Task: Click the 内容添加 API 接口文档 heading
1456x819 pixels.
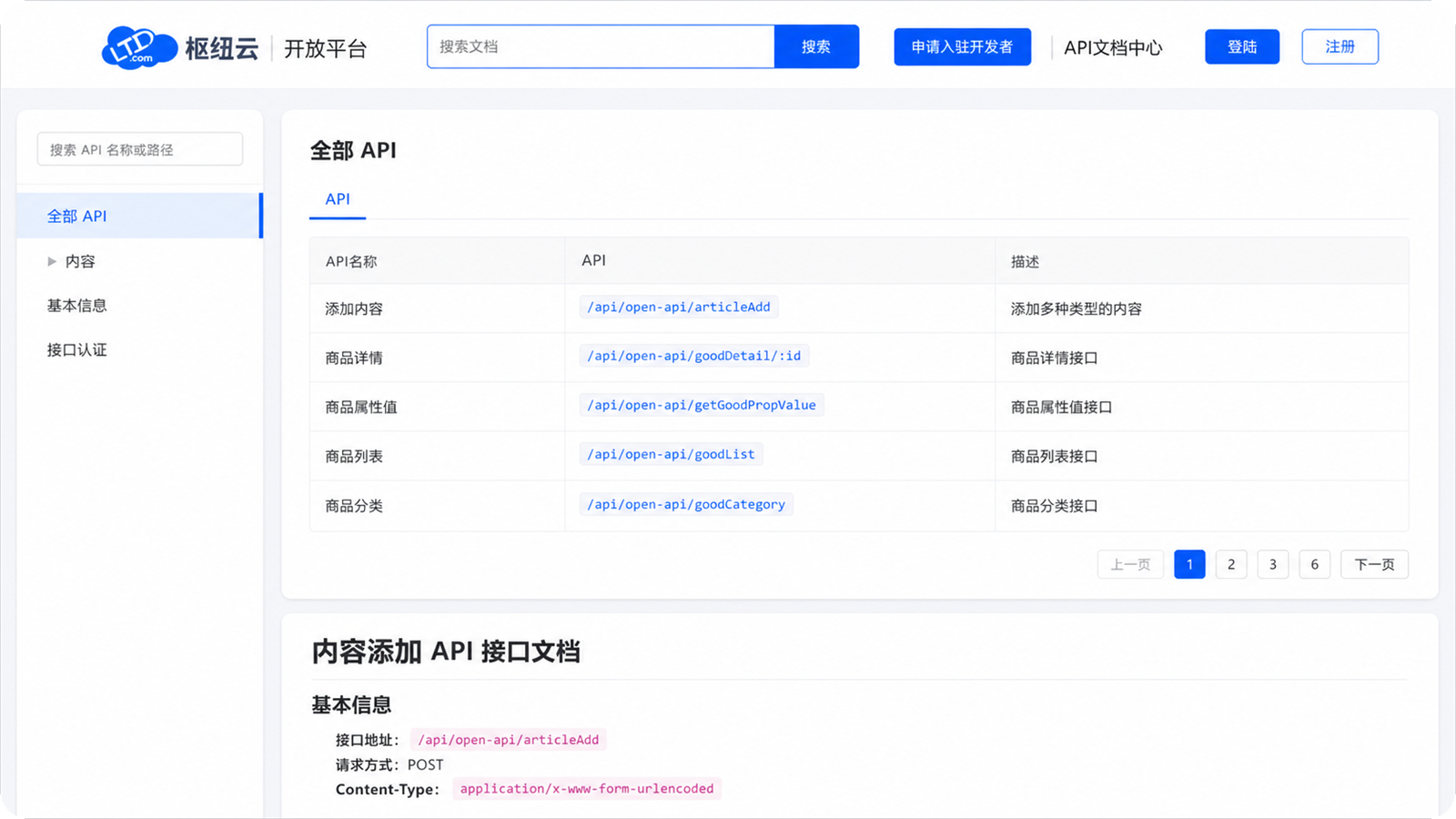Action: [446, 652]
